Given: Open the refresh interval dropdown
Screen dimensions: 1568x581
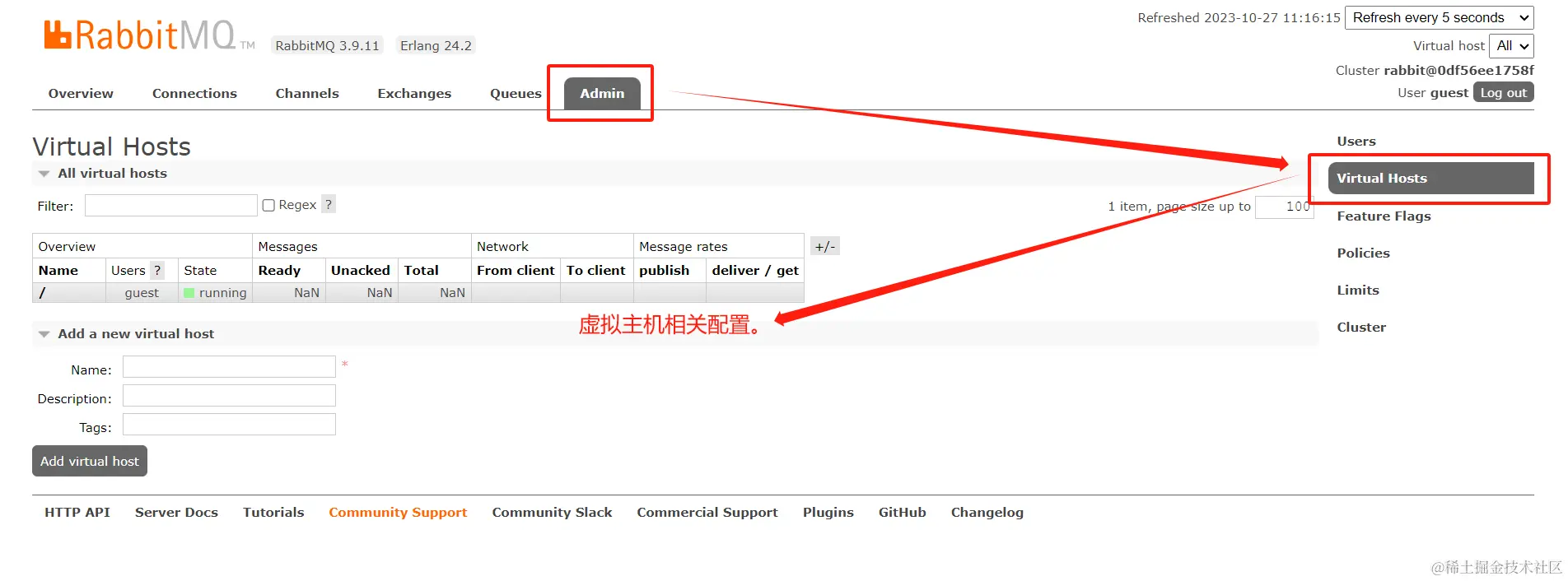Looking at the screenshot, I should click(x=1440, y=17).
